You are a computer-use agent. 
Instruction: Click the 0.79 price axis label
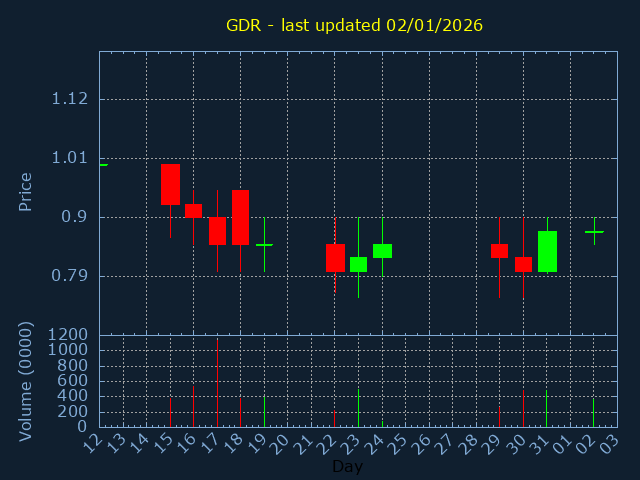pos(69,276)
